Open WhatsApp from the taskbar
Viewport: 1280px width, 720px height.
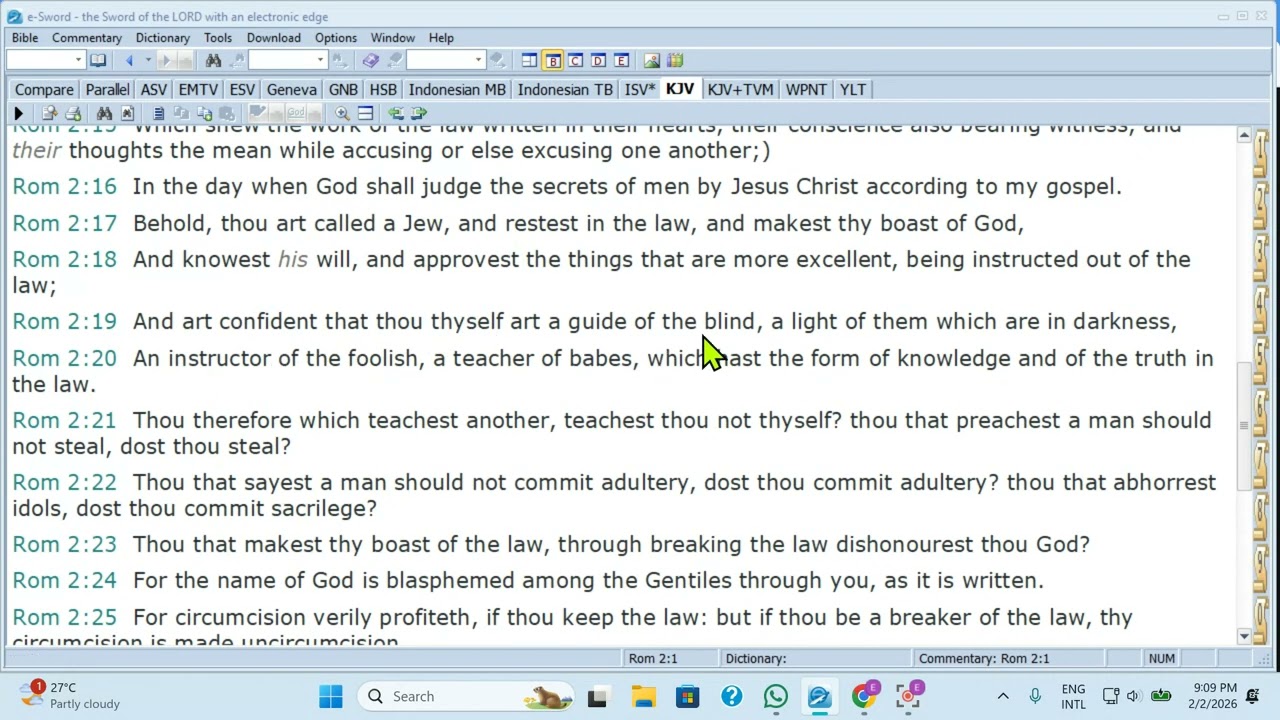776,696
